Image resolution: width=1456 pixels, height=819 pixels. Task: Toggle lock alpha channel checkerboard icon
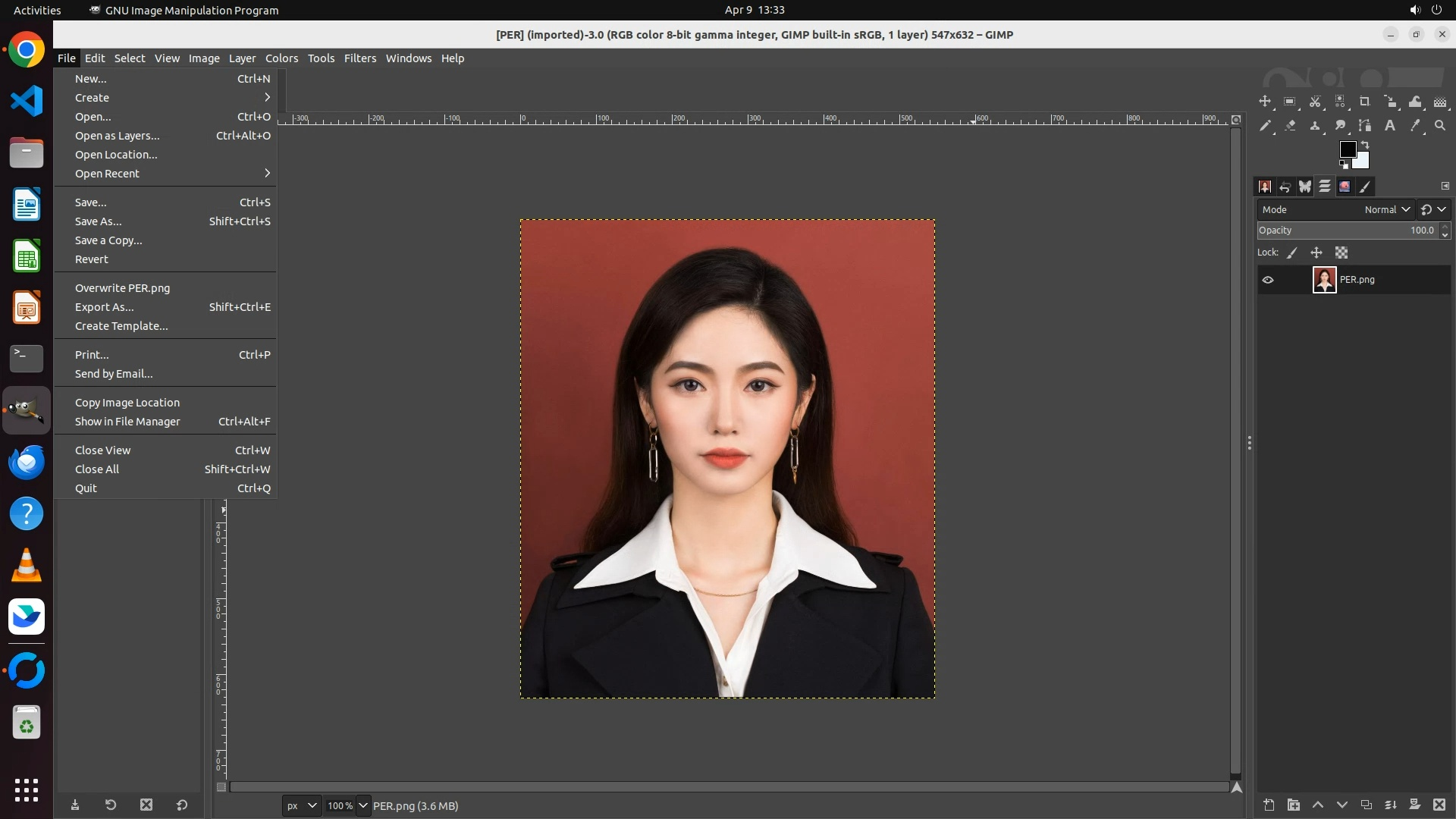point(1341,253)
